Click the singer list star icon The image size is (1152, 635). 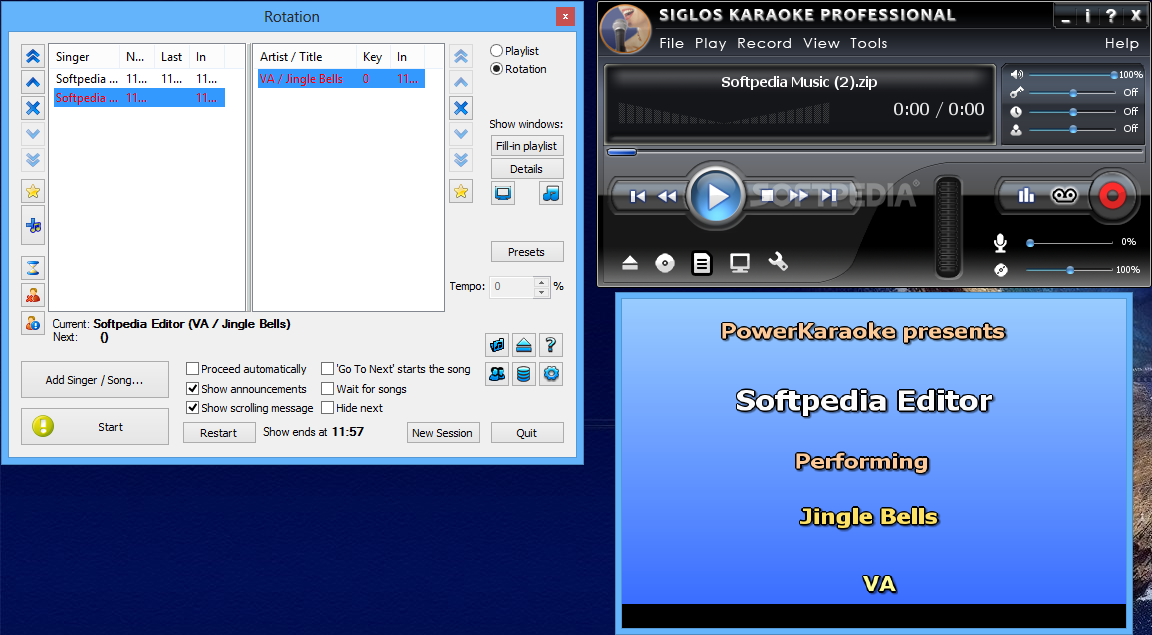33,192
